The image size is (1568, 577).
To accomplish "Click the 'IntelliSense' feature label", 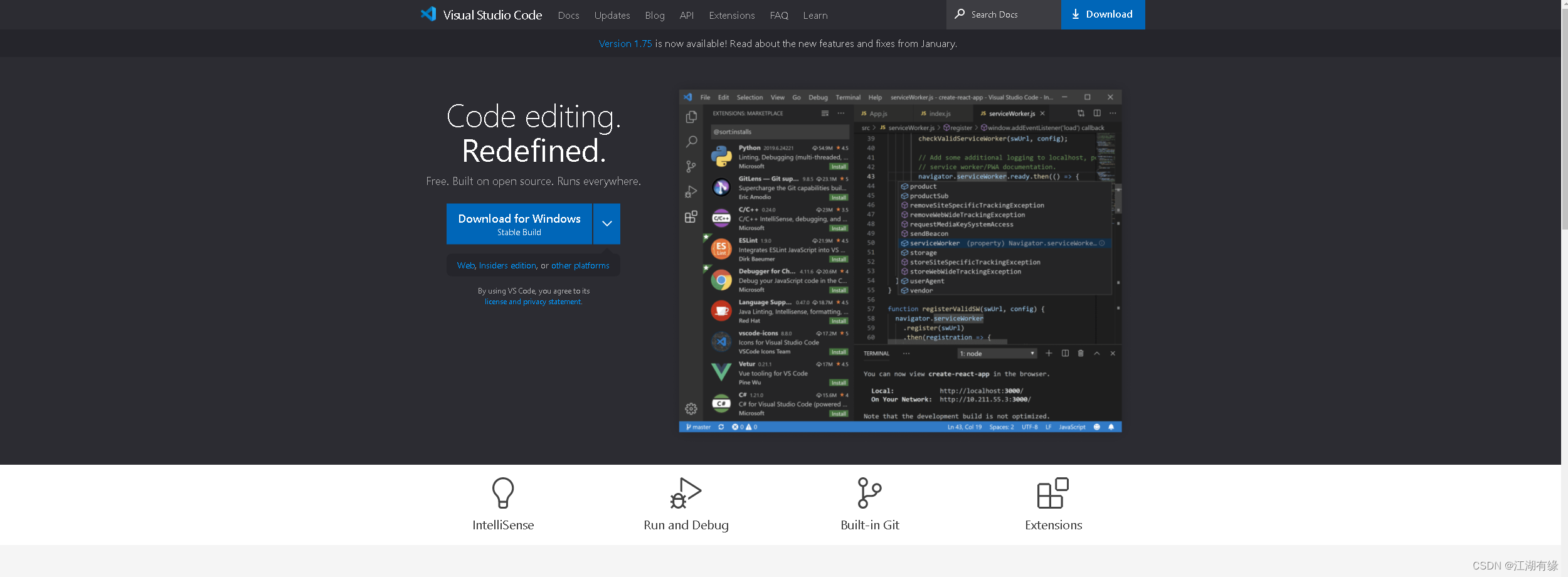I will [503, 525].
